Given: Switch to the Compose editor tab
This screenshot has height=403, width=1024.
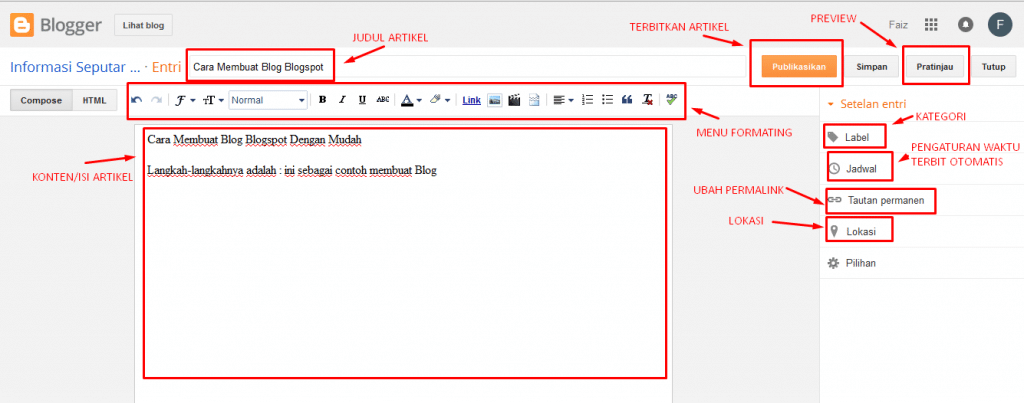Looking at the screenshot, I should [x=41, y=100].
